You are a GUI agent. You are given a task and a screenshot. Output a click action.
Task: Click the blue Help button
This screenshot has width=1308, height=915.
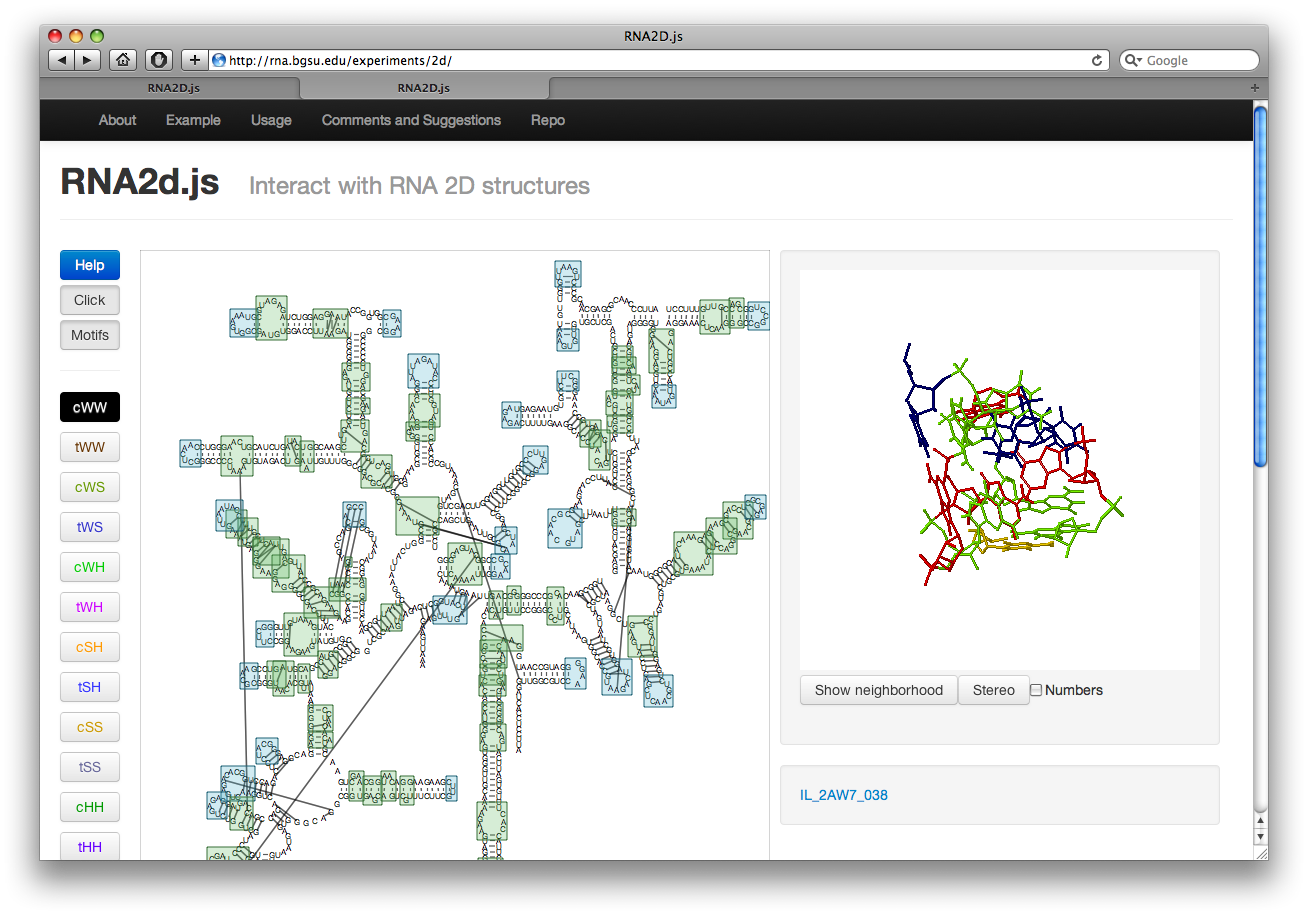pyautogui.click(x=90, y=265)
